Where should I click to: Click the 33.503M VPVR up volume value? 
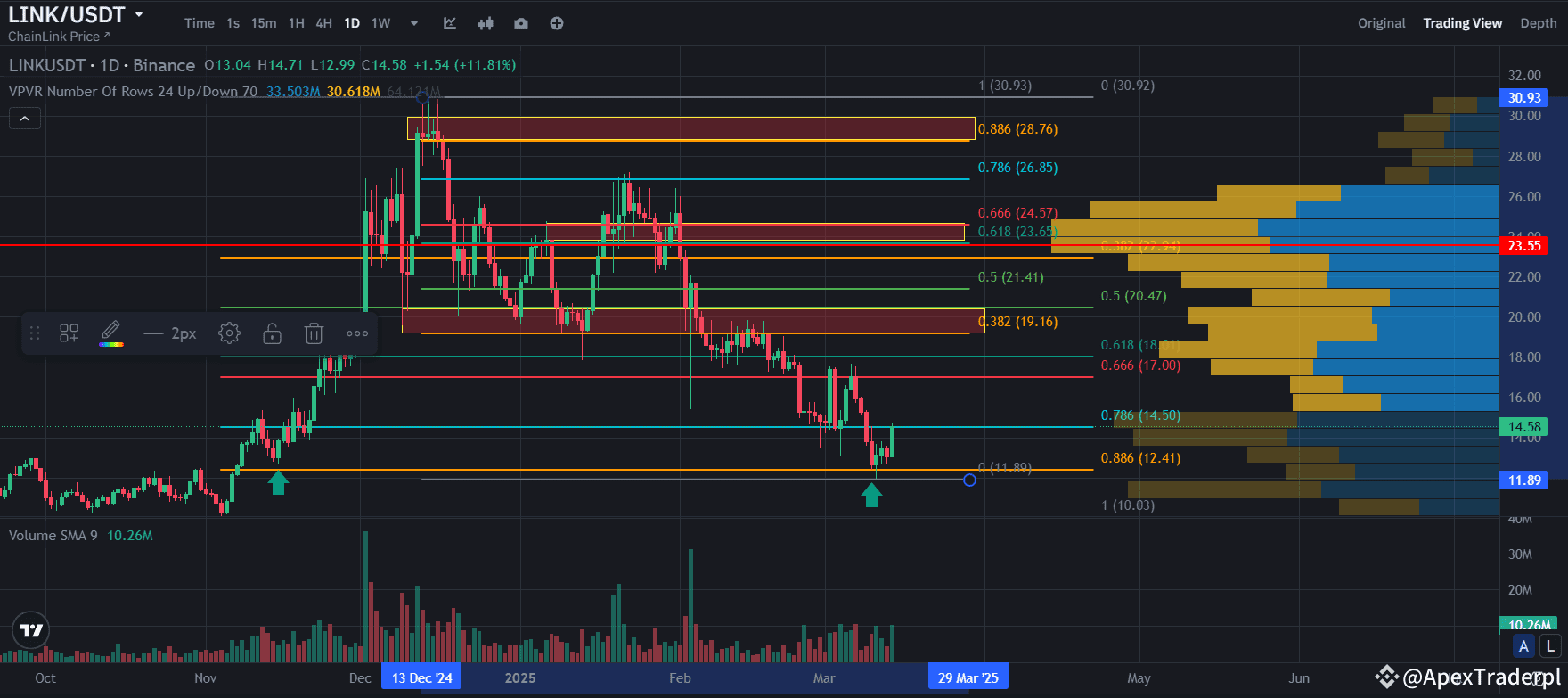coord(293,91)
